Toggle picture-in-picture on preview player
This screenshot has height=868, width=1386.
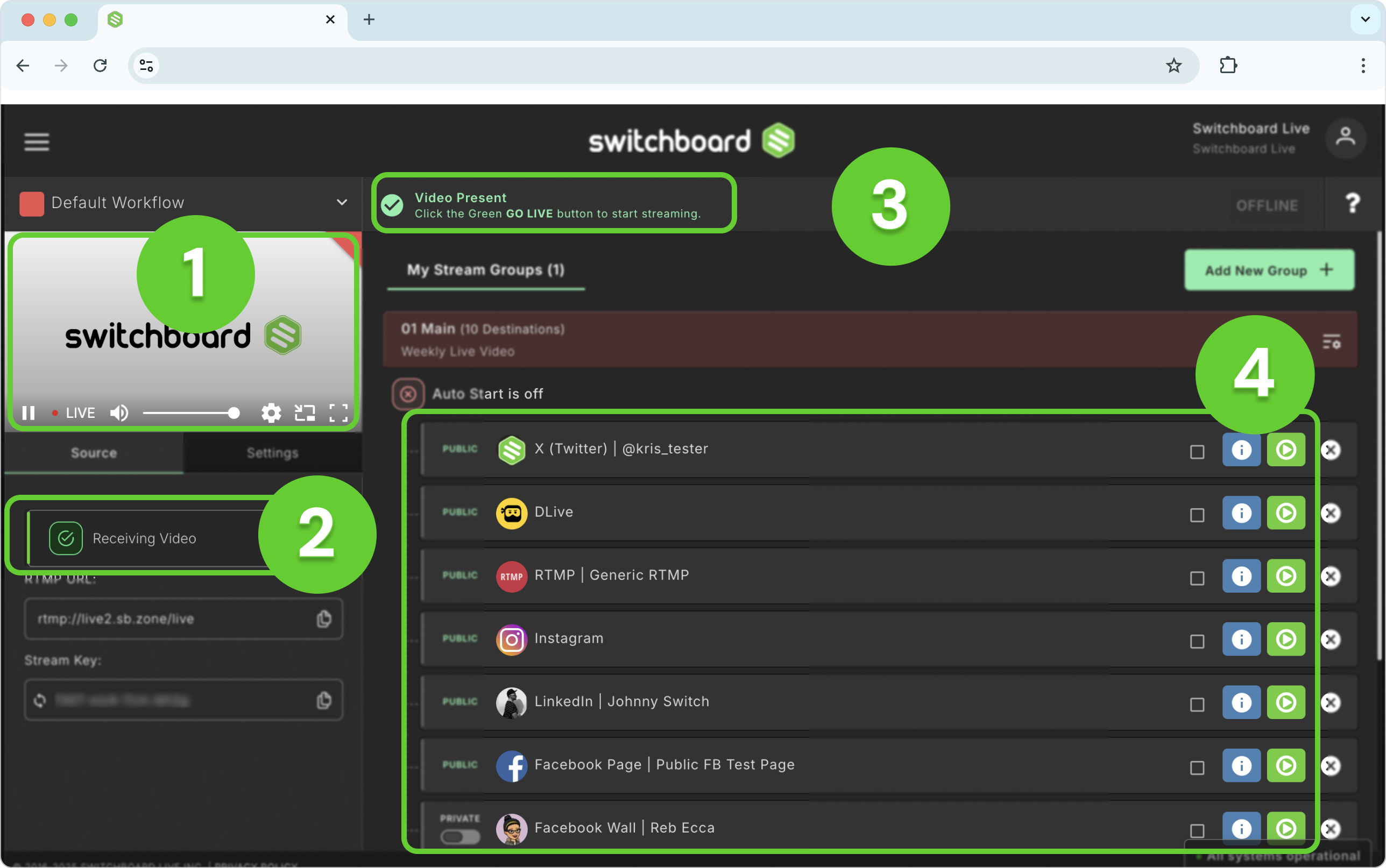point(305,413)
